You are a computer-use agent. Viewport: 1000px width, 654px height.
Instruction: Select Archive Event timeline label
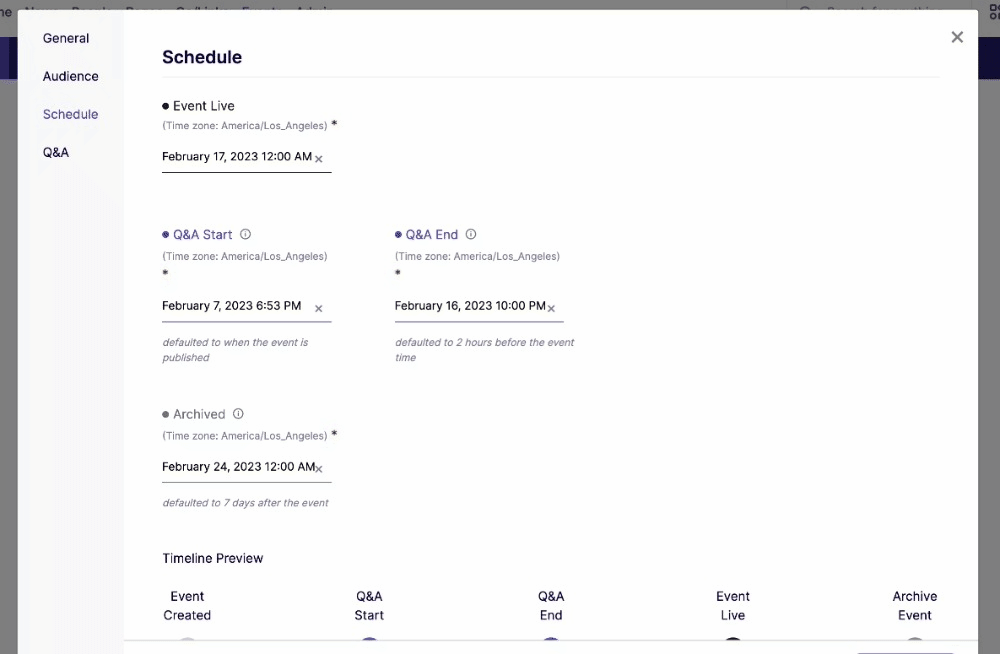pos(915,606)
